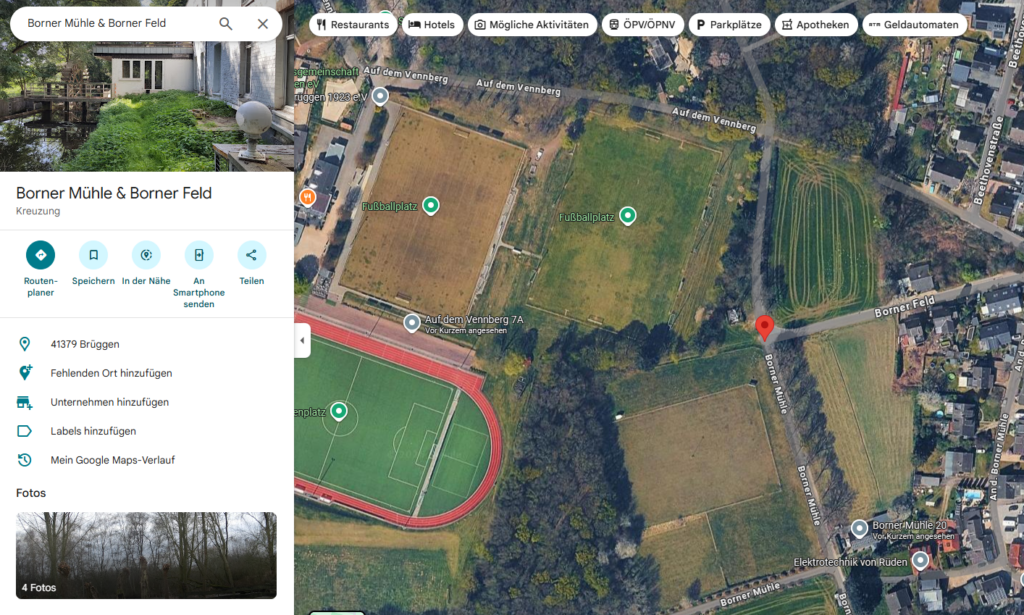Image resolution: width=1024 pixels, height=615 pixels.
Task: Open Mein Google Maps-Verlauf
Action: click(x=112, y=460)
